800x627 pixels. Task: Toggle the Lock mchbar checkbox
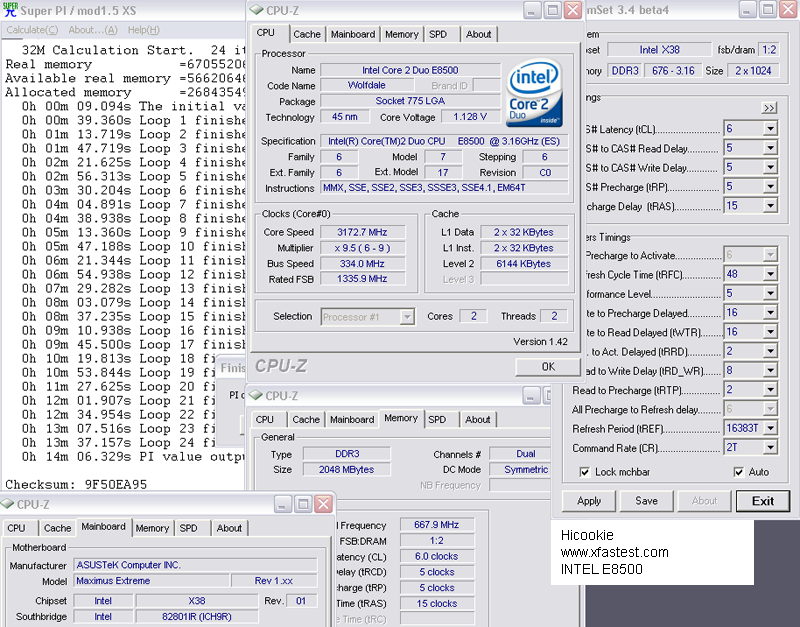585,472
